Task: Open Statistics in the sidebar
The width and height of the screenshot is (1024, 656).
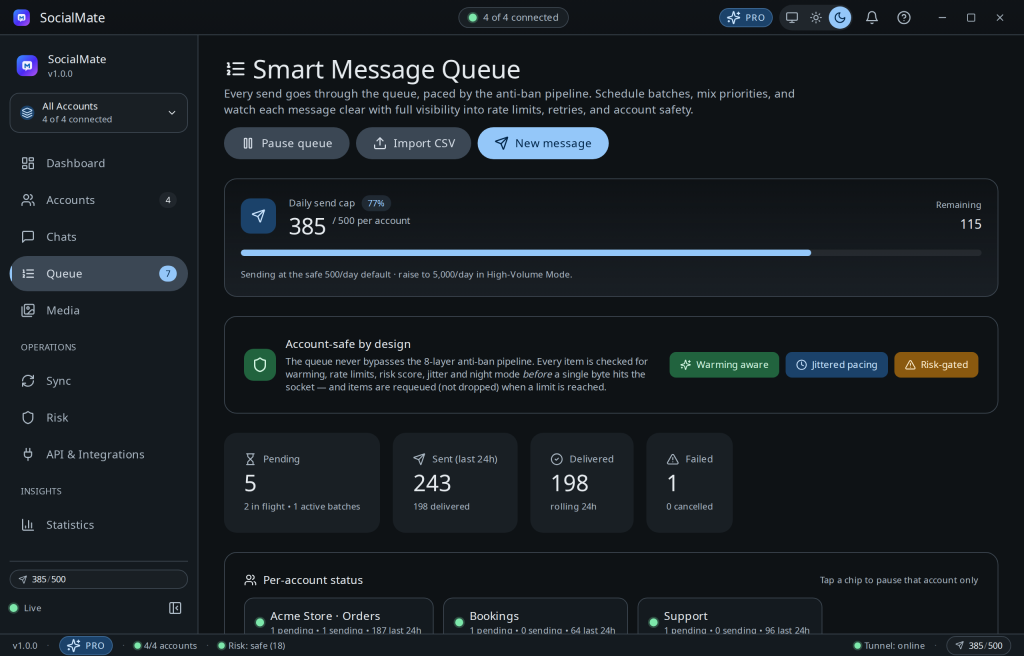Action: tap(99, 525)
